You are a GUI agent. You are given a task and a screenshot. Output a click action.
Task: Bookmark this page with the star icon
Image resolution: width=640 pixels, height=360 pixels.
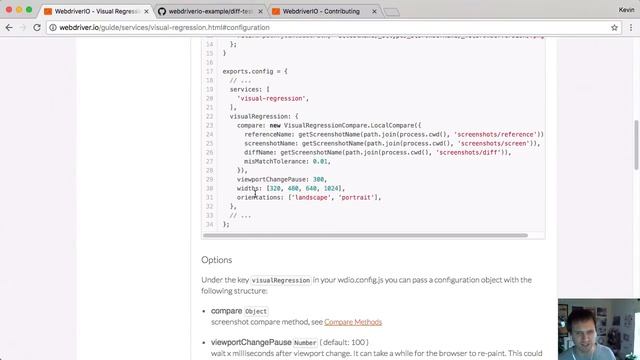click(614, 27)
